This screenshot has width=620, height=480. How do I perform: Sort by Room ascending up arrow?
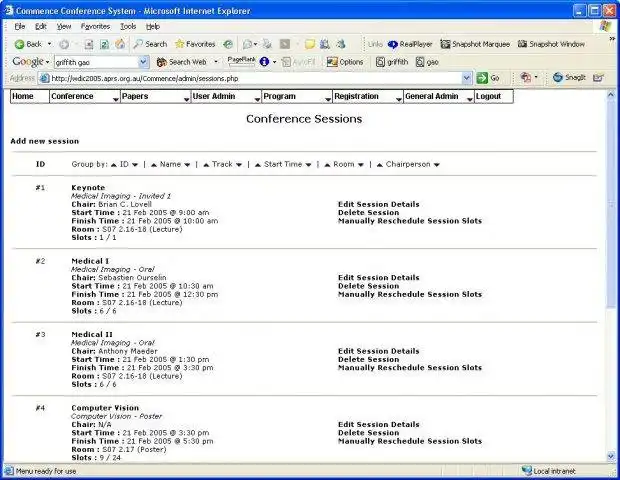327,165
